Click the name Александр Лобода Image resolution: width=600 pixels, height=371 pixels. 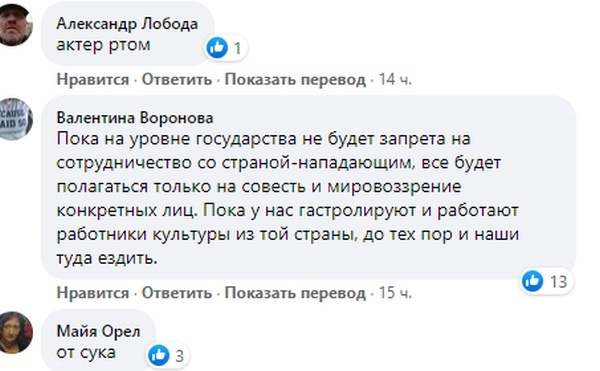click(127, 24)
